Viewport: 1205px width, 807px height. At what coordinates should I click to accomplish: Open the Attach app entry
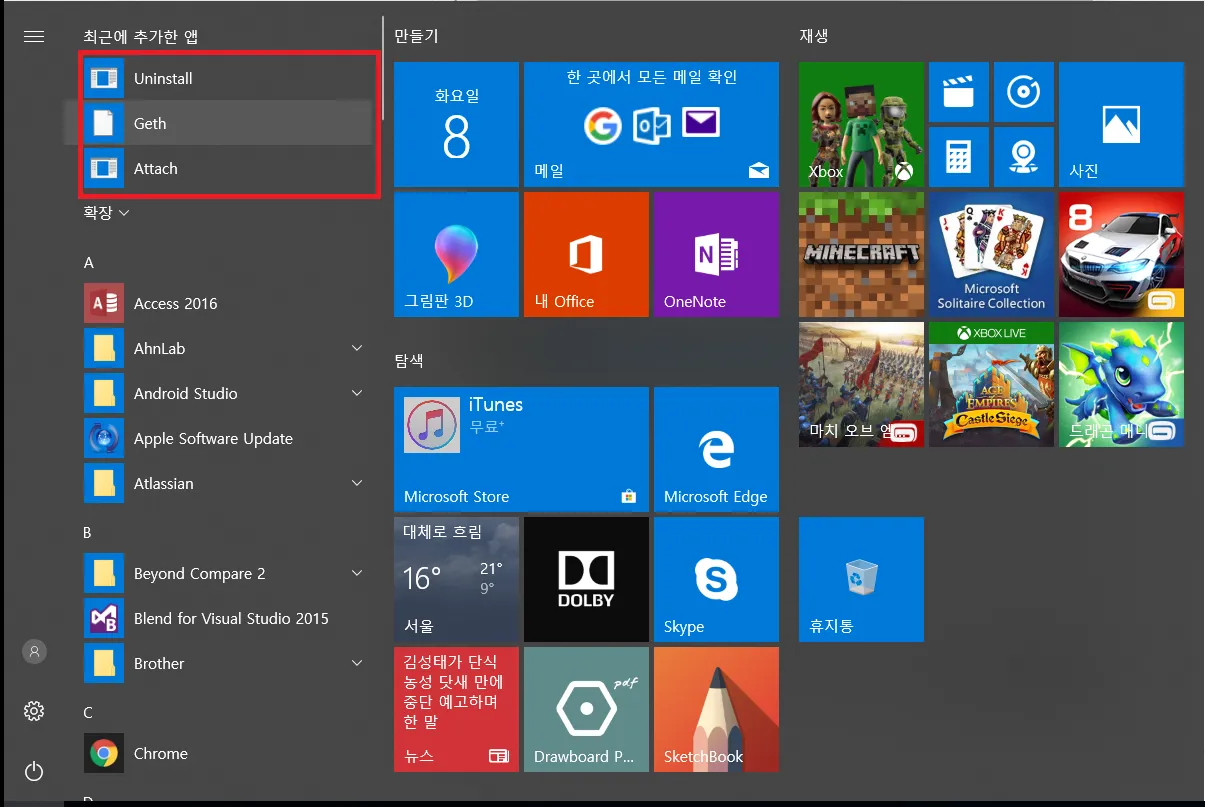coord(228,168)
